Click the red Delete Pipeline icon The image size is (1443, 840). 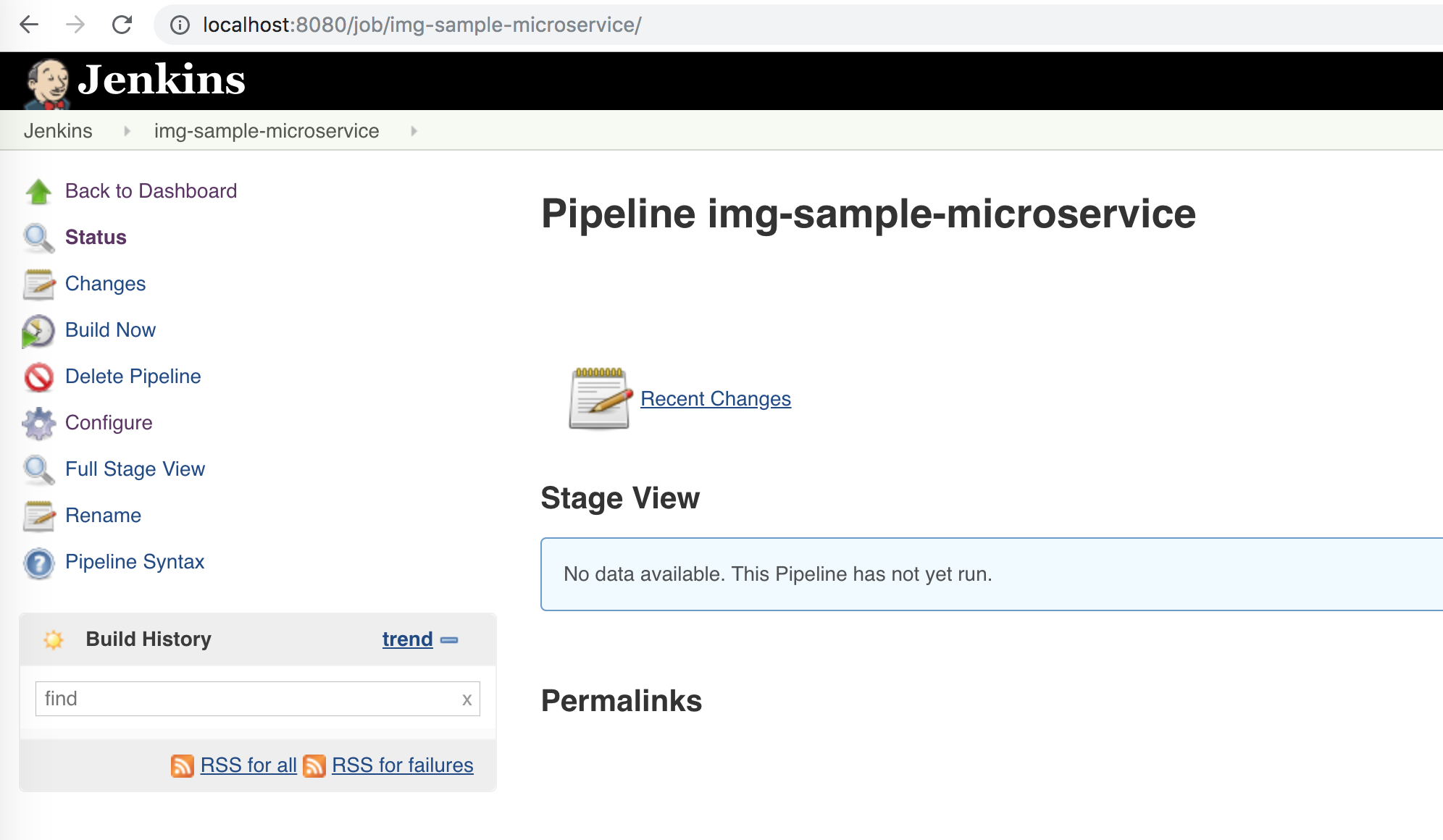coord(38,377)
